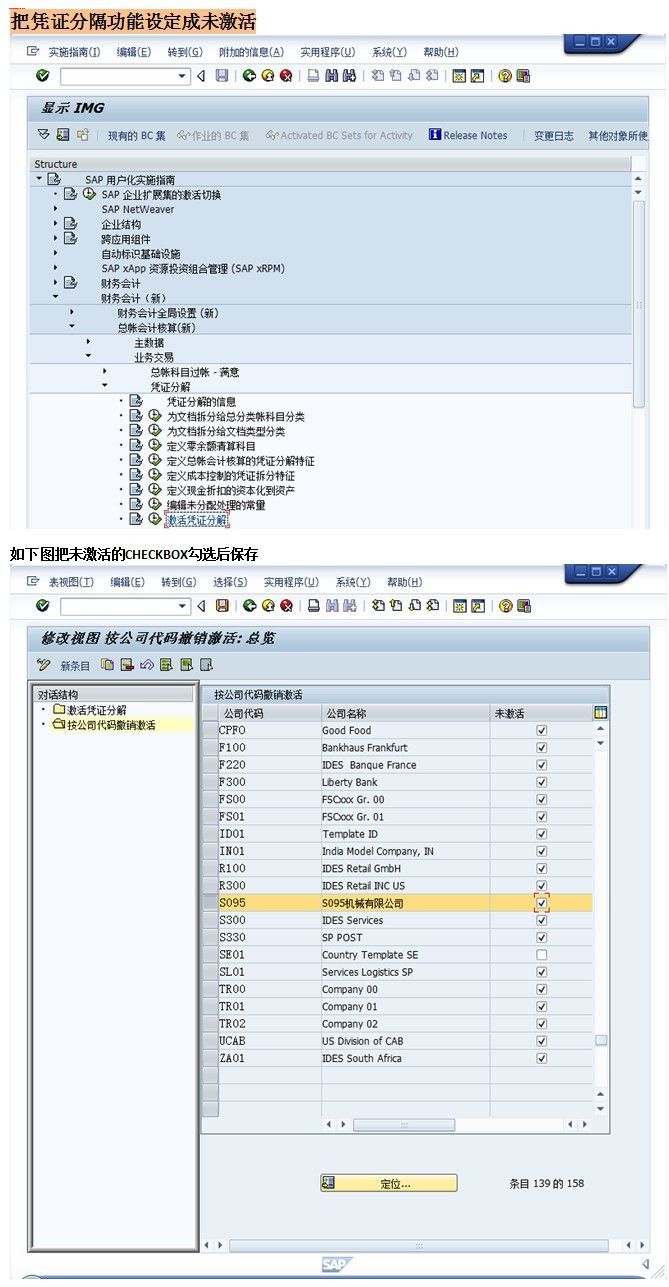The image size is (669, 1287).
Task: Toggle 未激活 checkbox for IDES Retail GmbH
Action: tap(542, 869)
